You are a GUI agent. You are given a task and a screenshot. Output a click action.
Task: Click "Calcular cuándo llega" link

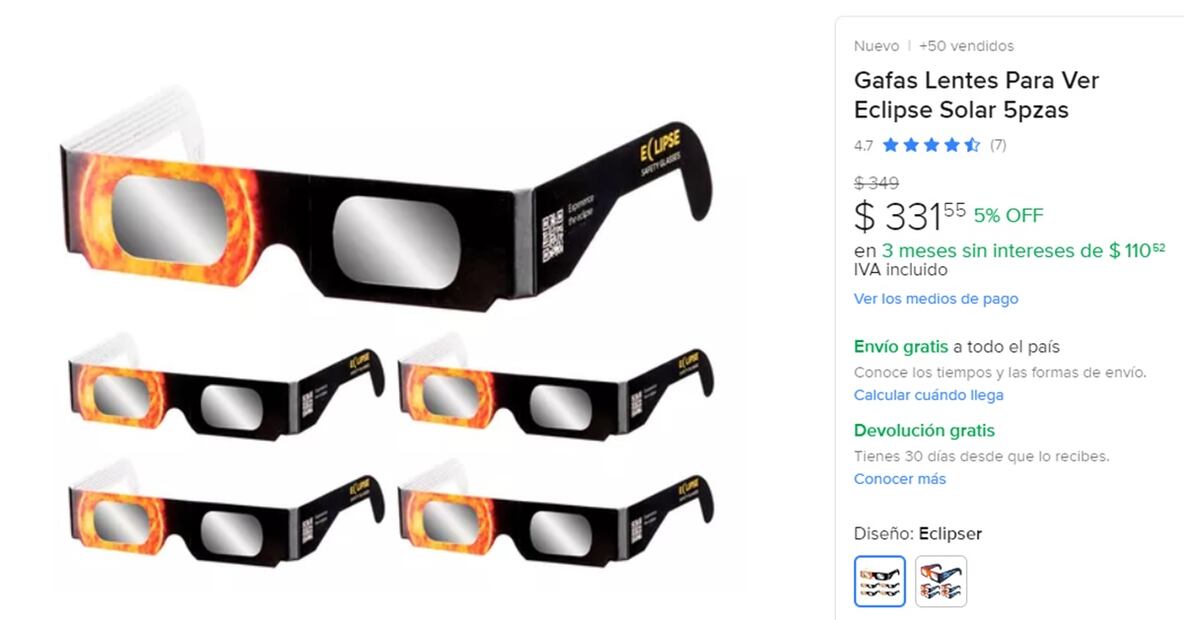[928, 395]
